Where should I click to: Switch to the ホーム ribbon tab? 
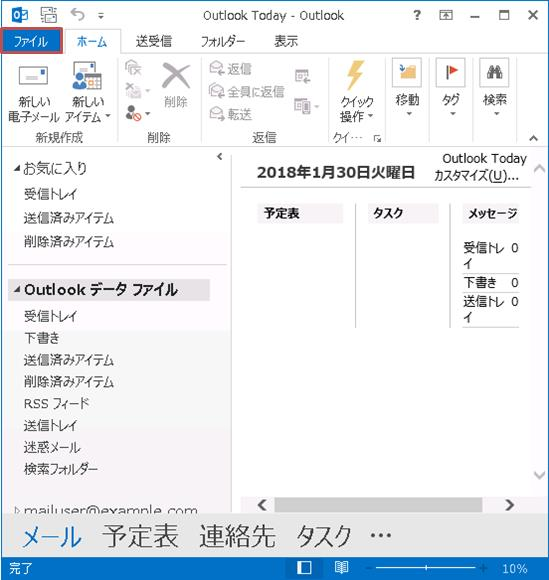pyautogui.click(x=92, y=41)
